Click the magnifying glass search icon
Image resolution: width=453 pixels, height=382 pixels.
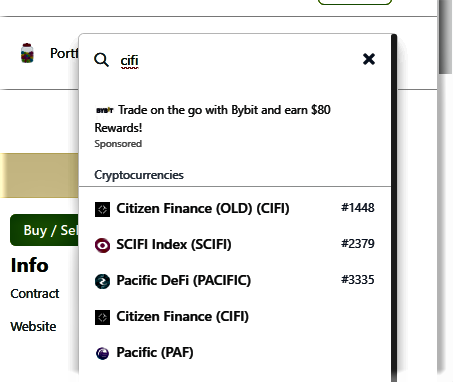pyautogui.click(x=101, y=60)
